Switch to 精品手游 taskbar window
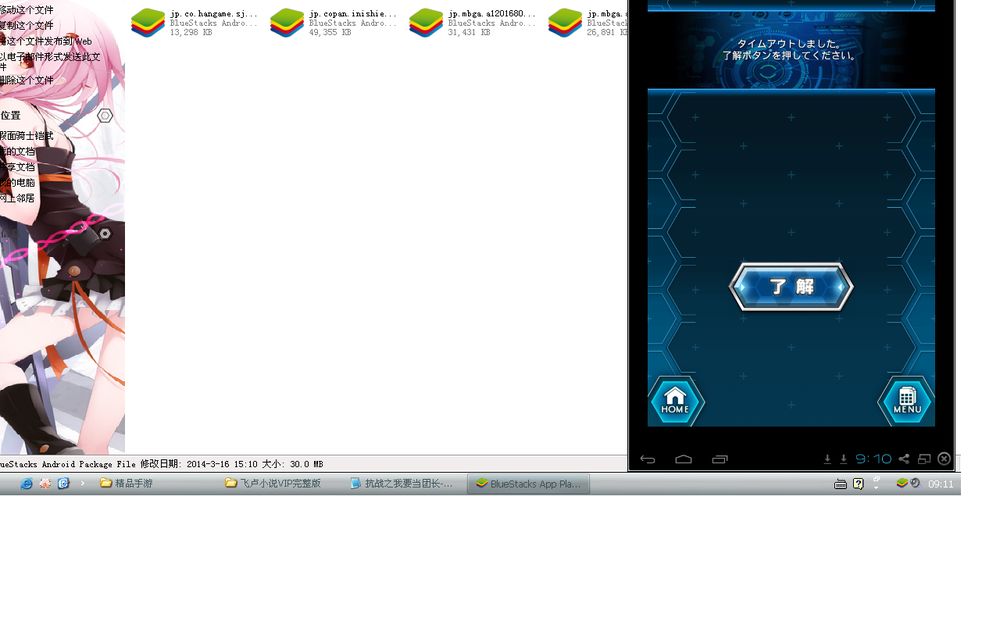 tap(126, 483)
